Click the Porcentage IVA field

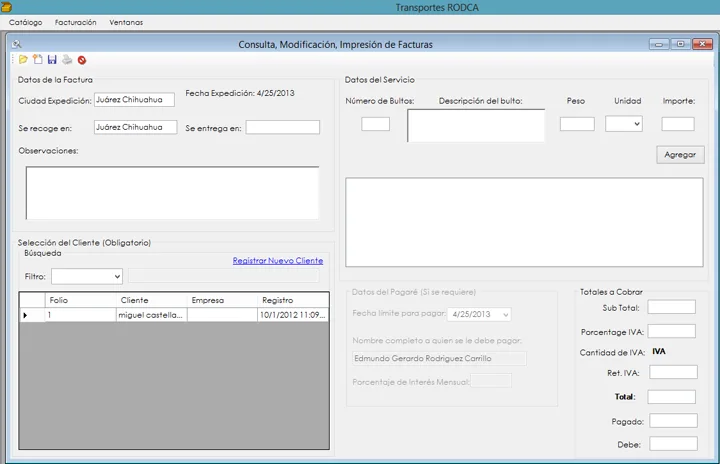671,331
